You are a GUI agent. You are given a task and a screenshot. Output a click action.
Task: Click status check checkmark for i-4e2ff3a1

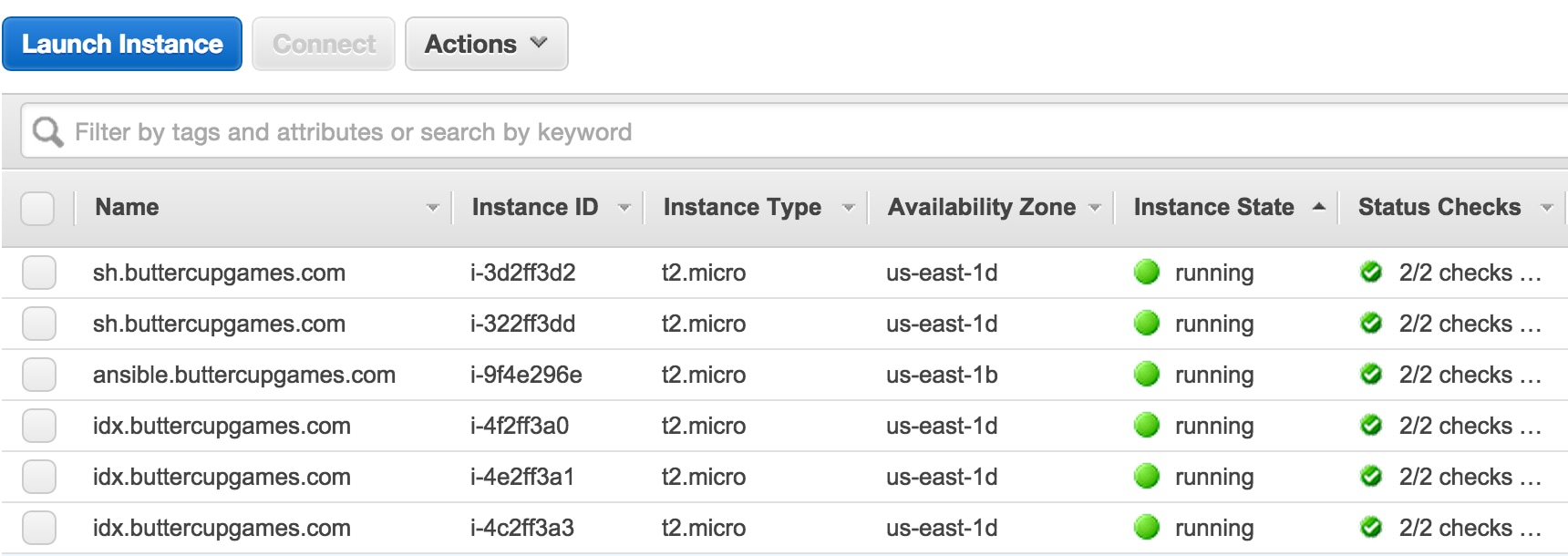tap(1370, 477)
